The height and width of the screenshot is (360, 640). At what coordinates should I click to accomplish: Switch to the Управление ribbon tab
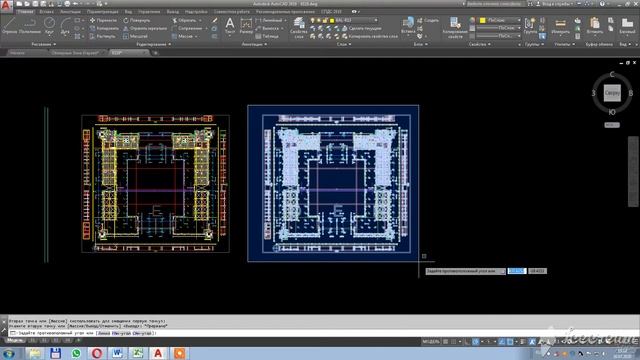tap(149, 12)
